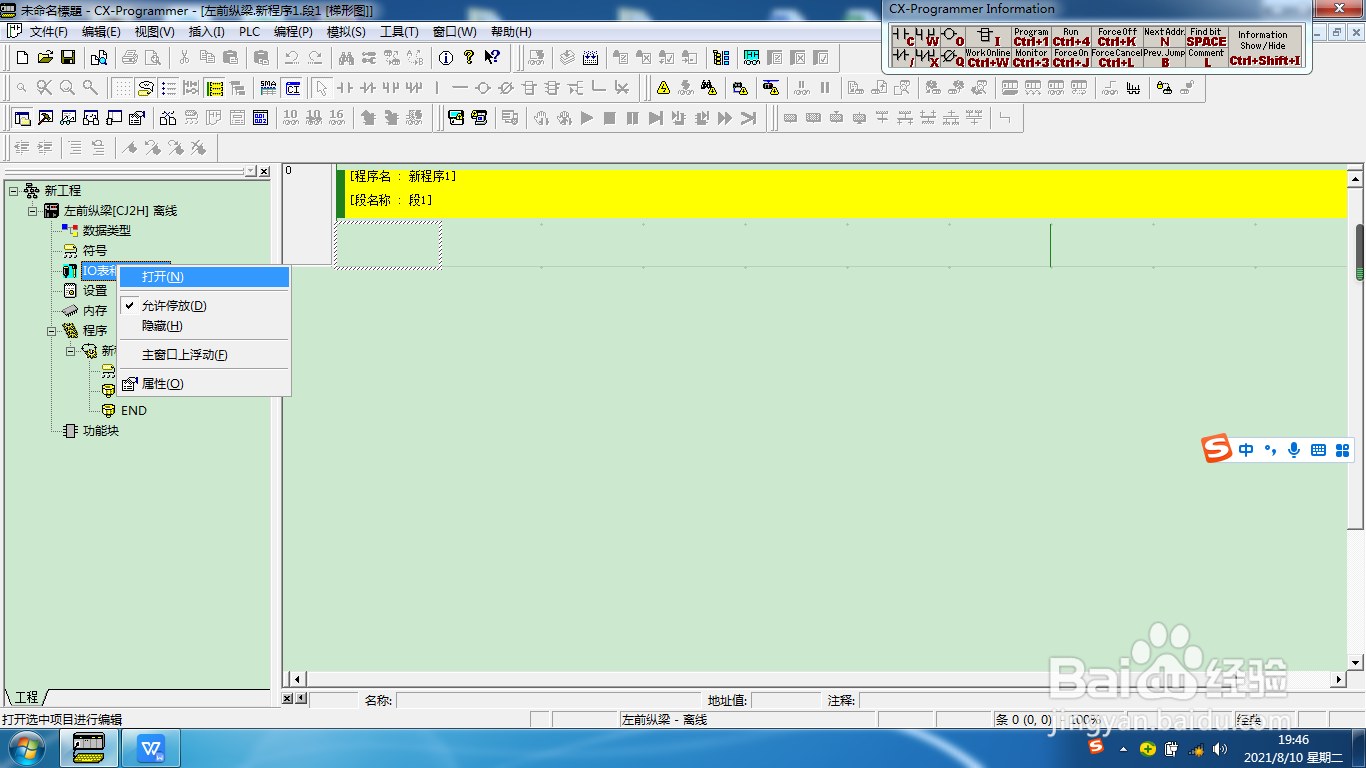Choose 打开(N) in context menu
Screen dimensions: 1366x768
pos(203,277)
